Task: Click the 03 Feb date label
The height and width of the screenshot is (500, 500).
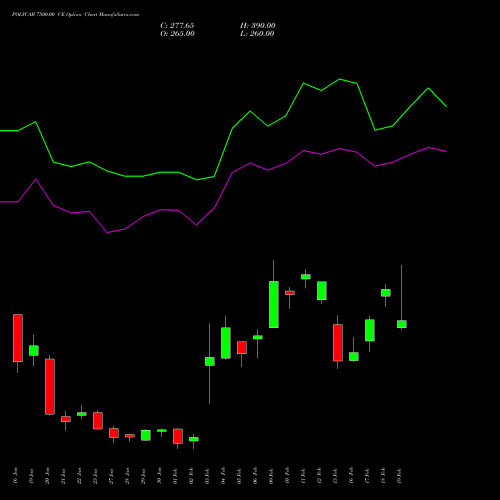Action: [x=208, y=476]
